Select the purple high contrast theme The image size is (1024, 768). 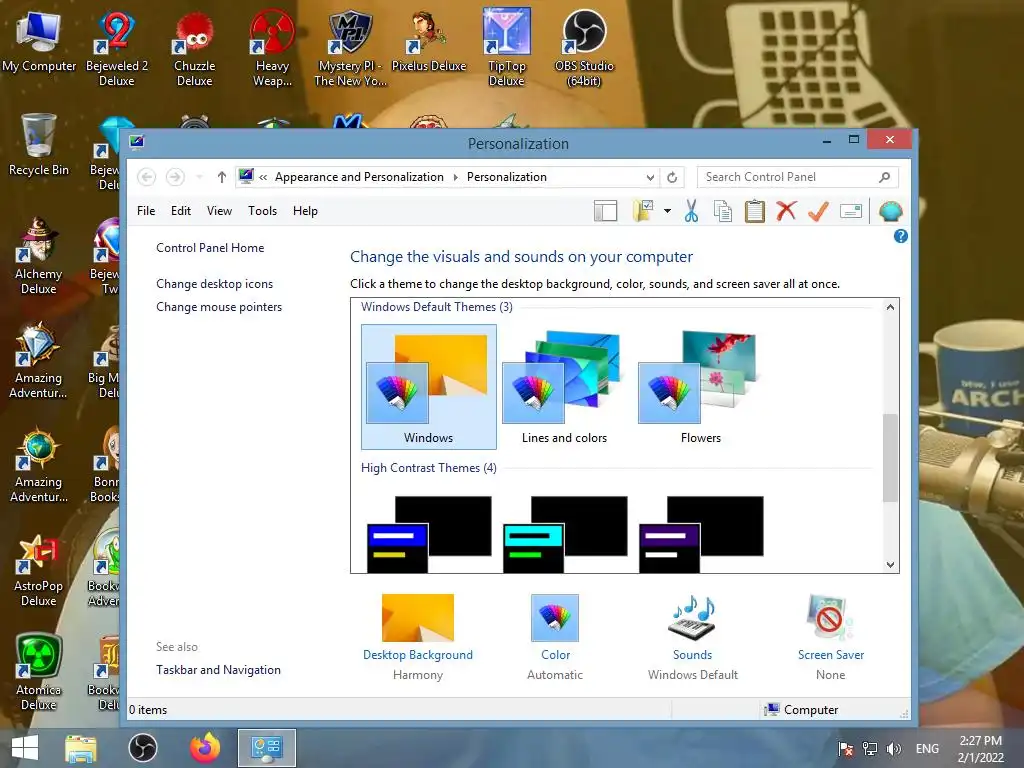click(x=701, y=534)
